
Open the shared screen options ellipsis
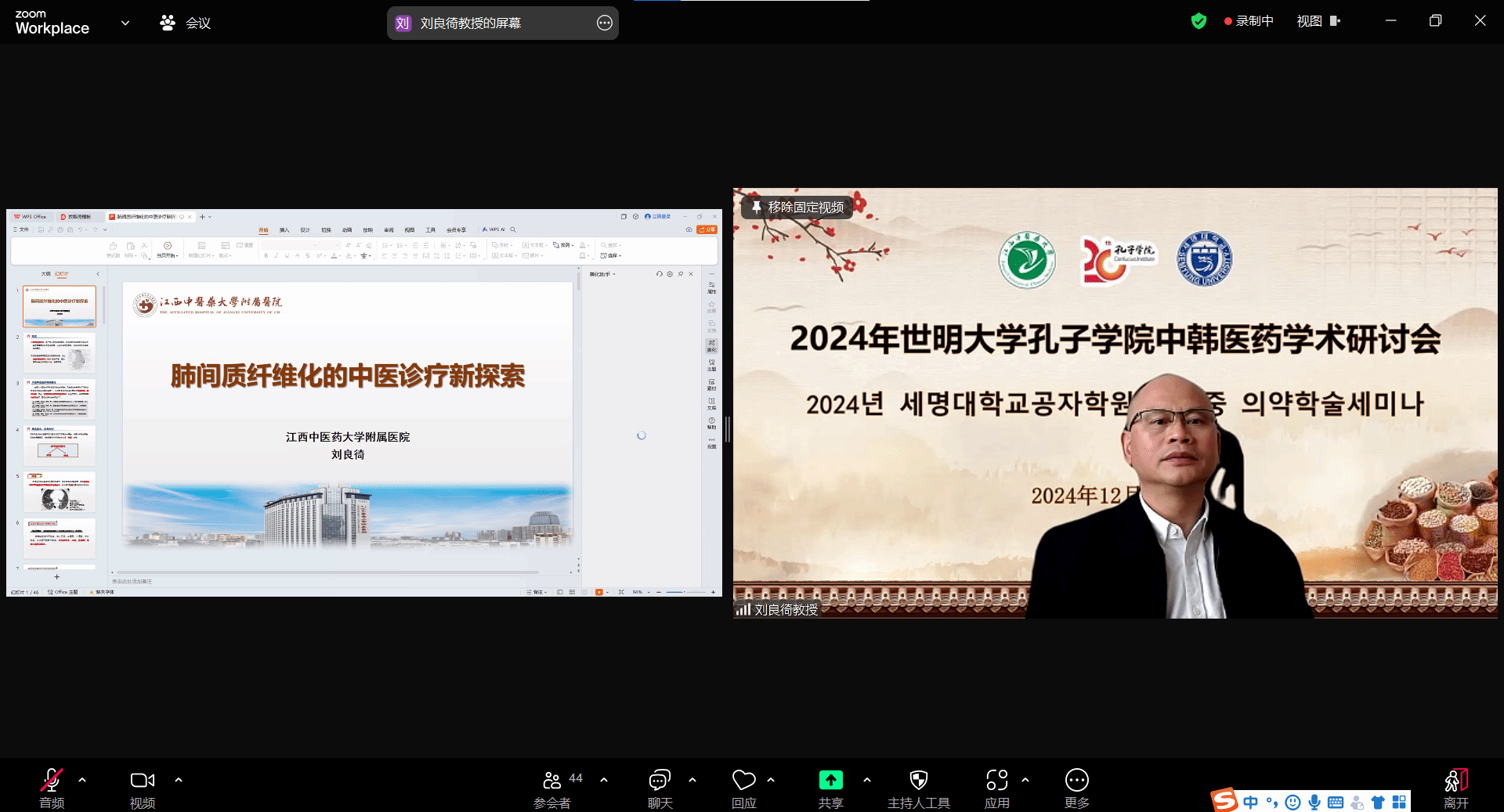[604, 23]
